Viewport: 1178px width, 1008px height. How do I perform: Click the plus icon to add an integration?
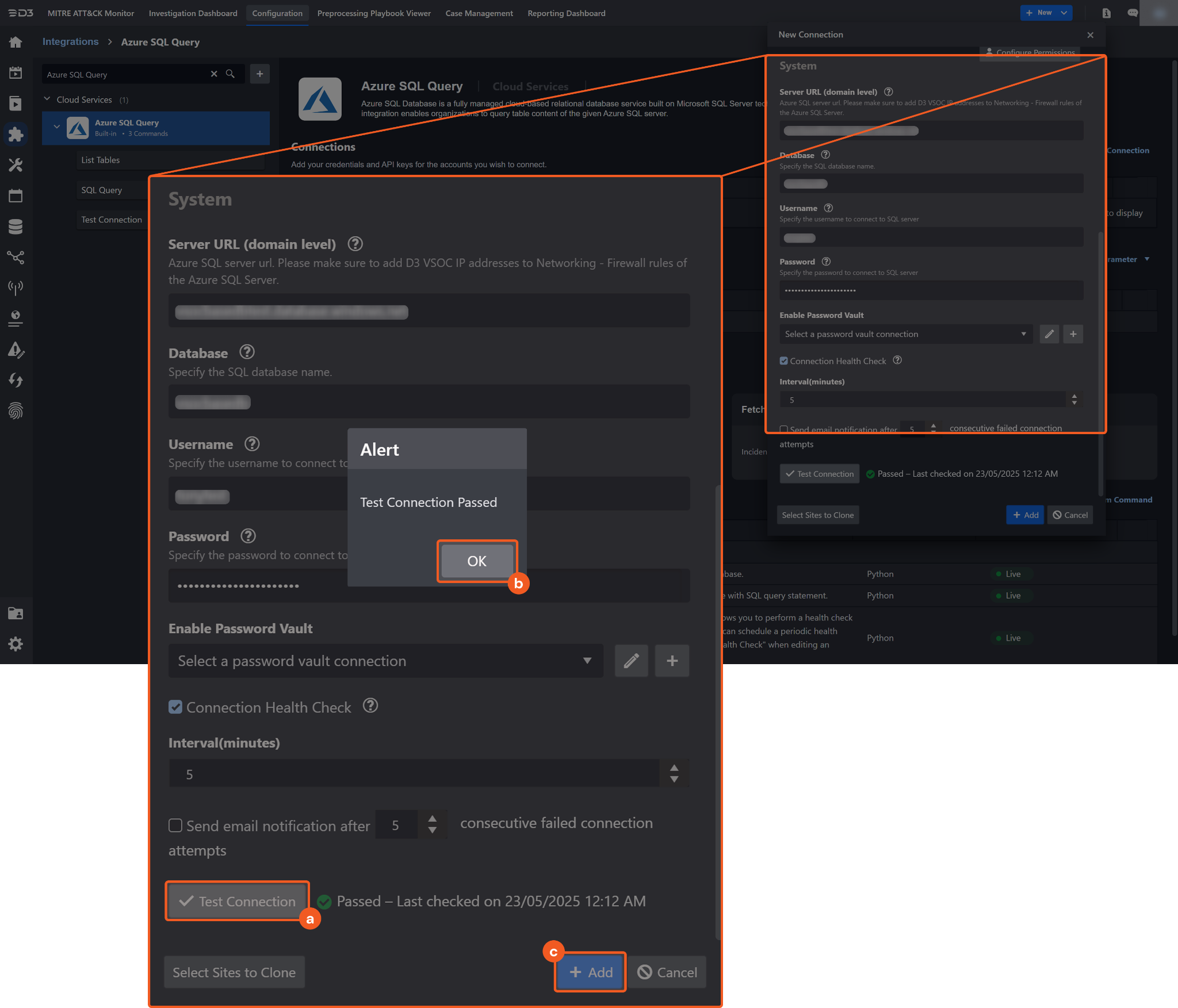260,74
